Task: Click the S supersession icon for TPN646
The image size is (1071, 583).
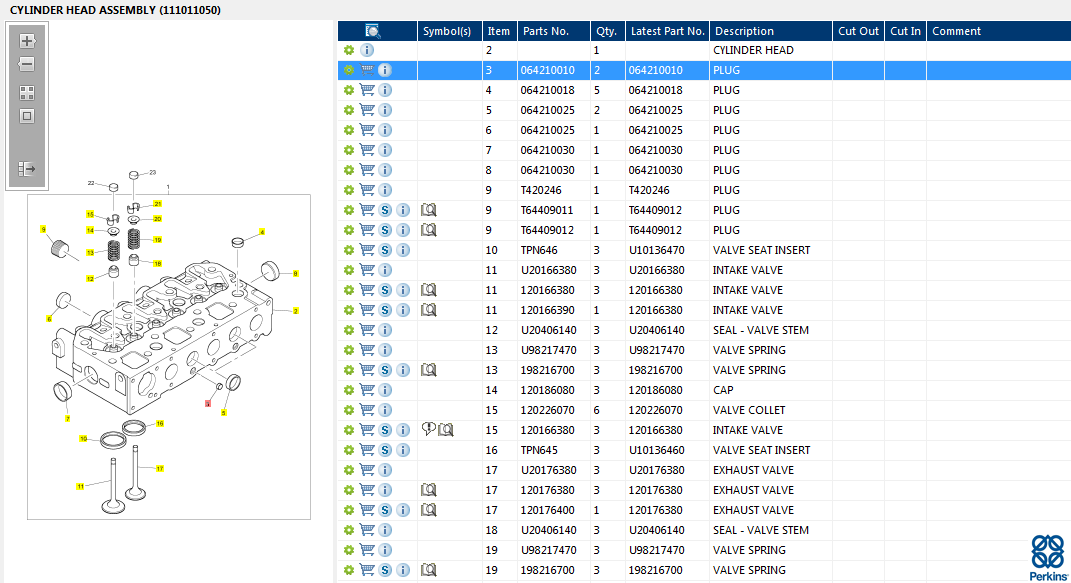Action: point(385,250)
